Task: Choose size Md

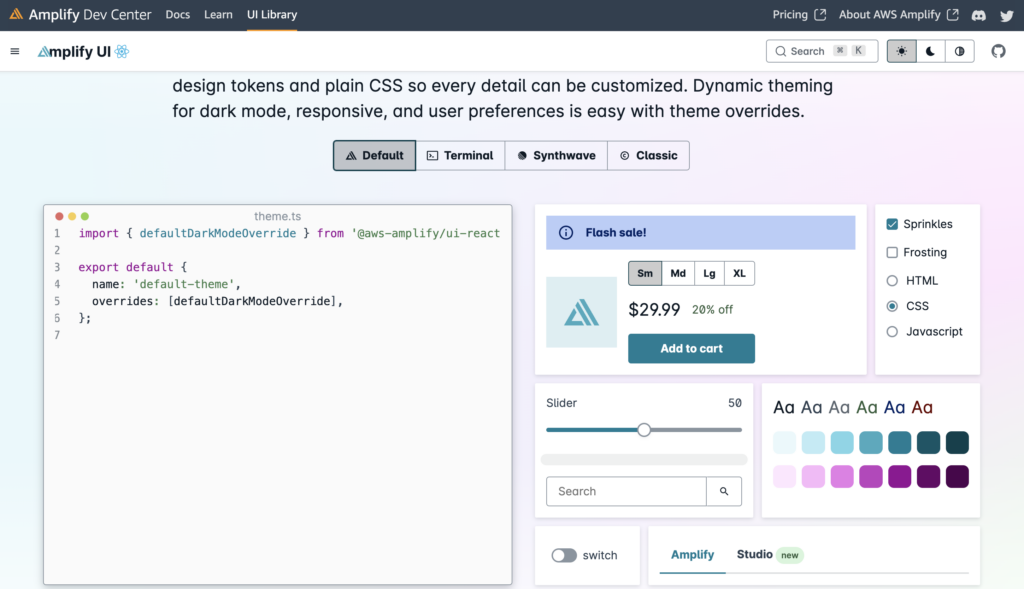Action: [x=678, y=273]
